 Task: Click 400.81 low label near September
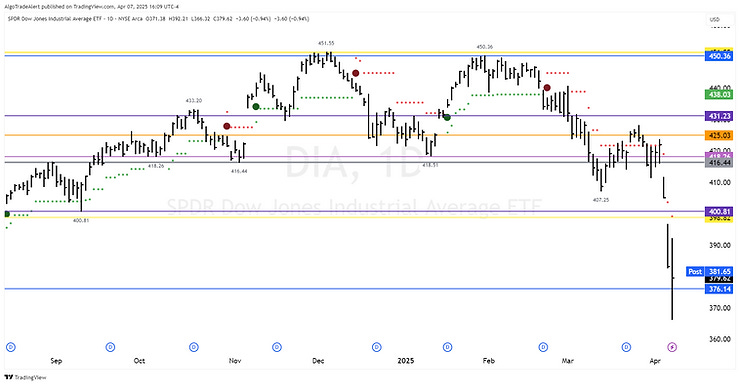pyautogui.click(x=81, y=220)
